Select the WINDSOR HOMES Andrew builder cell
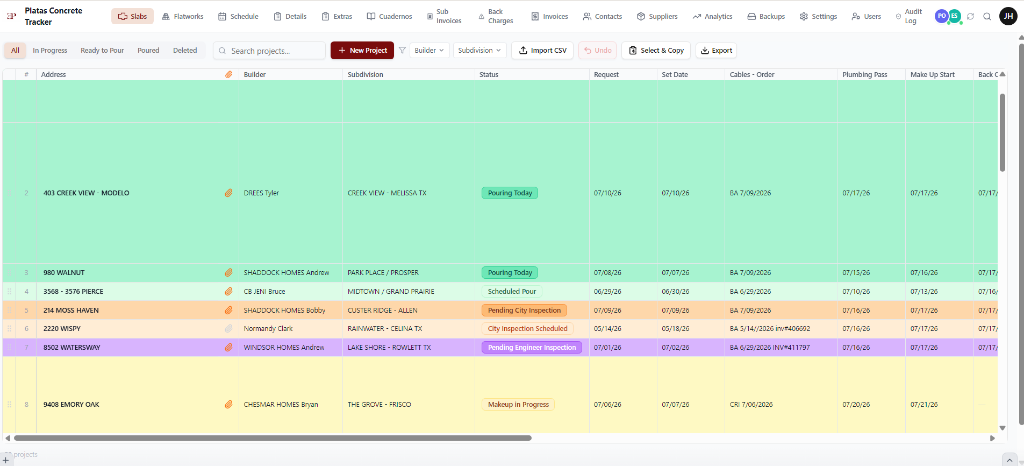 (x=291, y=348)
